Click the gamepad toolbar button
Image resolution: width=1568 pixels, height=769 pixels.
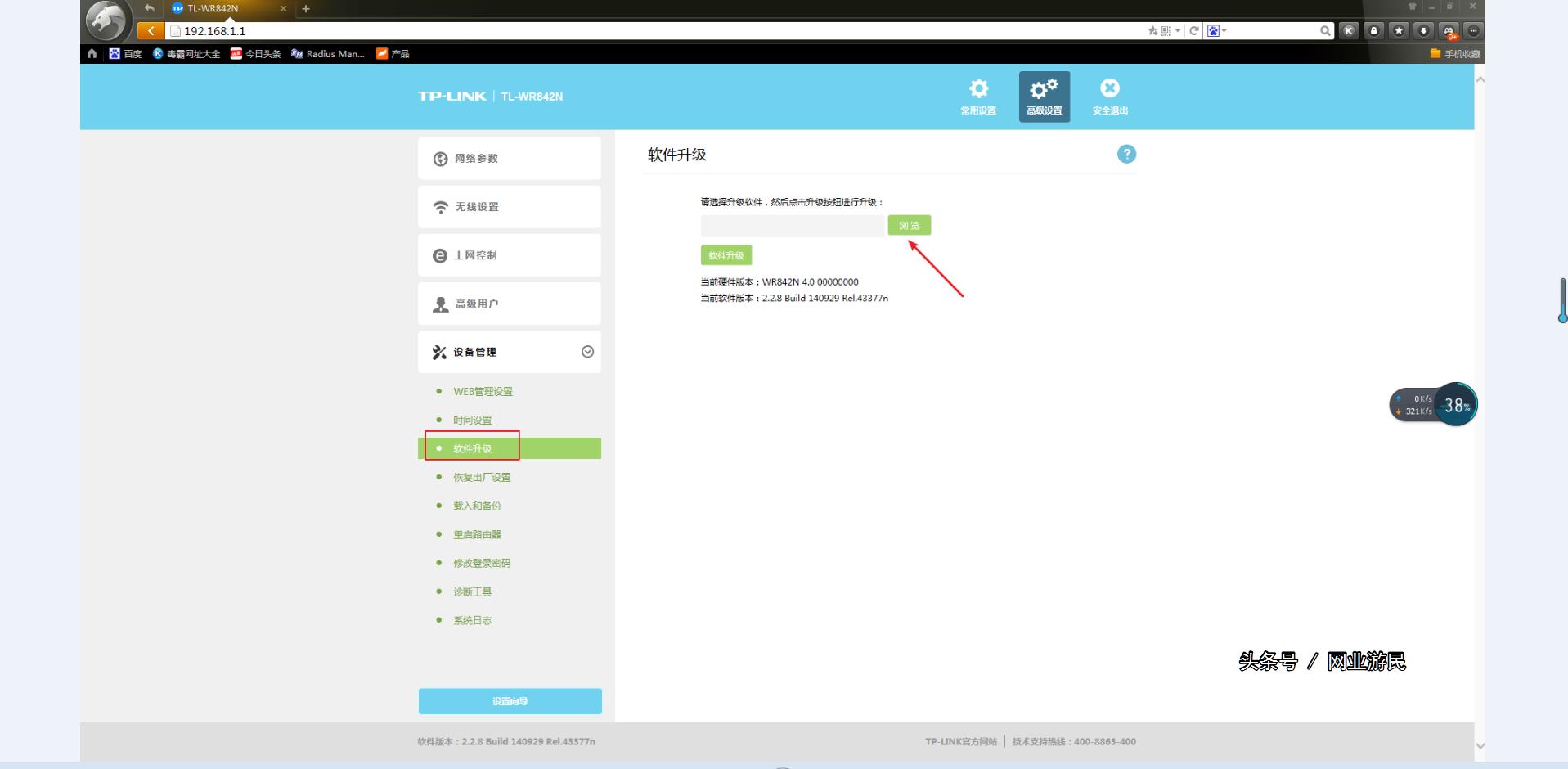(x=1449, y=32)
